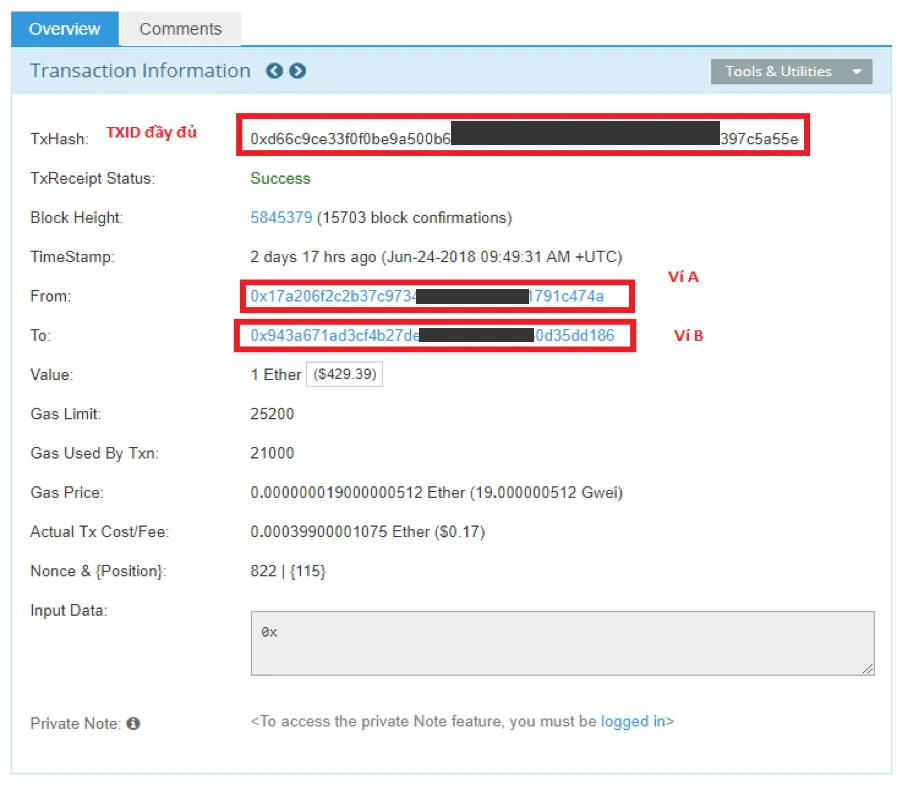Open the Tools & Utilities dropdown
This screenshot has height=795, width=918.
tap(791, 71)
